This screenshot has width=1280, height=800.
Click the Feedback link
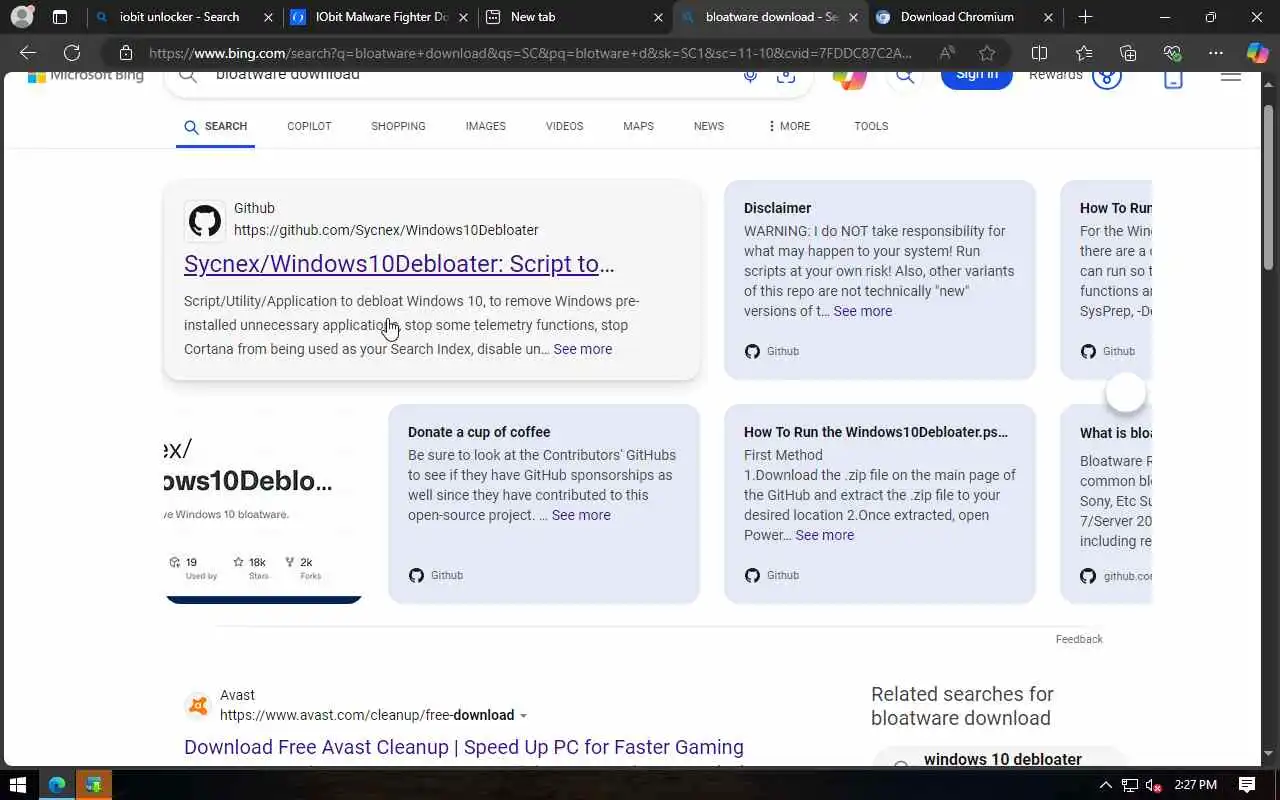click(1079, 639)
